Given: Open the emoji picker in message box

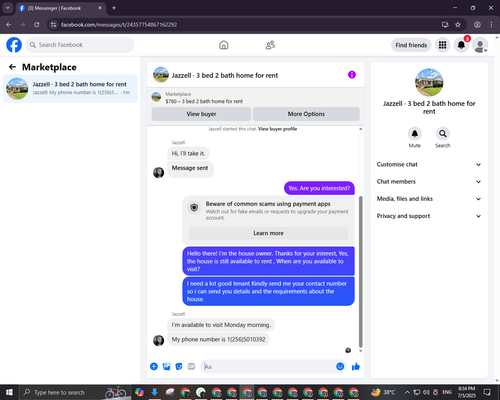Looking at the screenshot, I should 340,367.
